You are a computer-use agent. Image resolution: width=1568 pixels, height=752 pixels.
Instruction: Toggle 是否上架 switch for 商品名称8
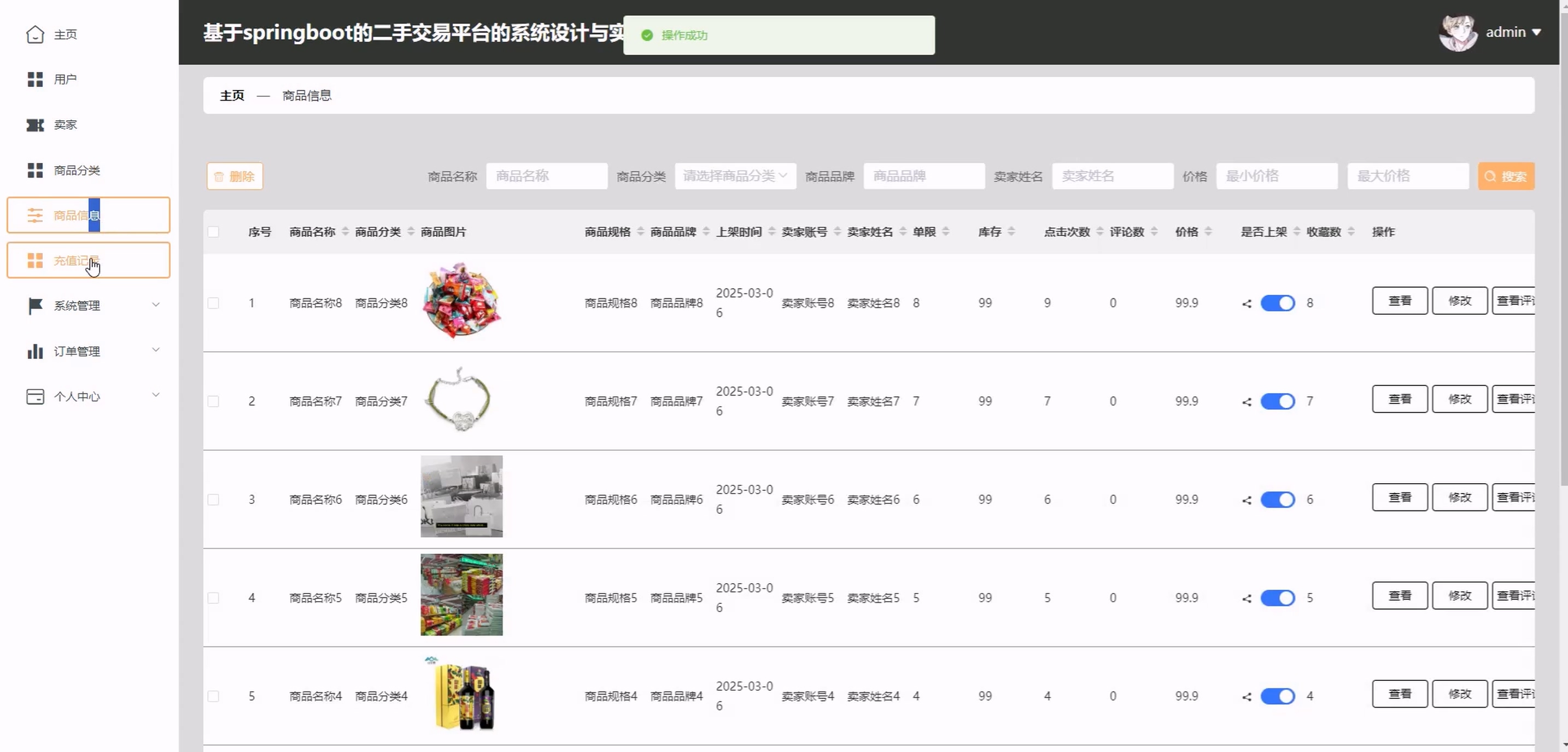(1277, 303)
